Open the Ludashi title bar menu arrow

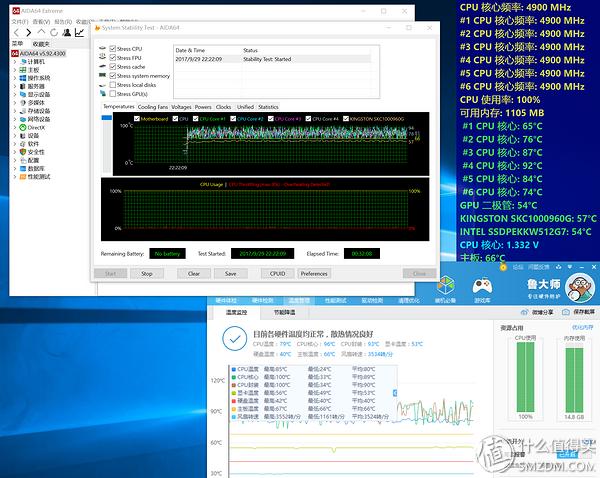pyautogui.click(x=570, y=267)
